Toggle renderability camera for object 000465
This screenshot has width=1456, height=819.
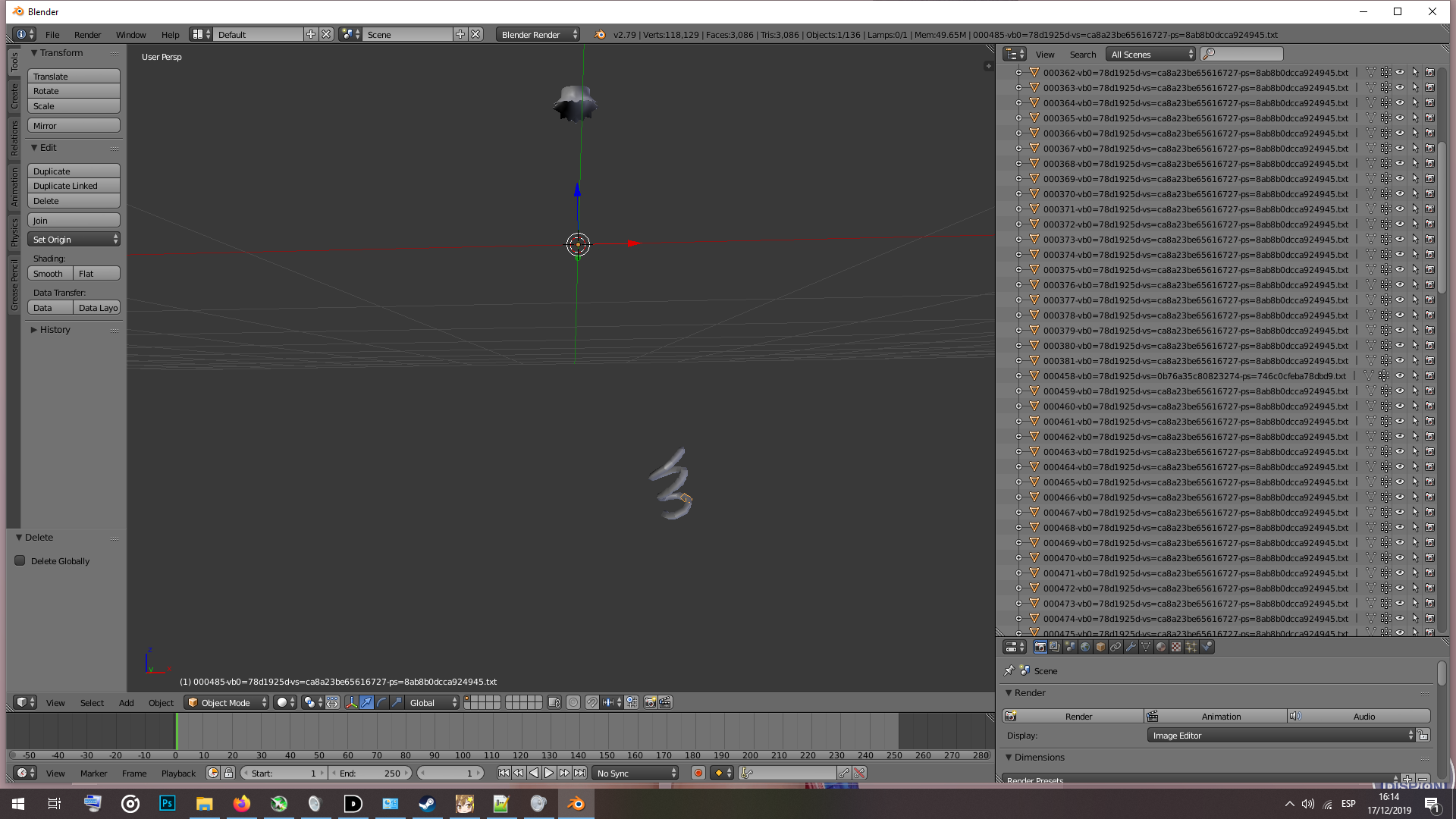pyautogui.click(x=1429, y=482)
